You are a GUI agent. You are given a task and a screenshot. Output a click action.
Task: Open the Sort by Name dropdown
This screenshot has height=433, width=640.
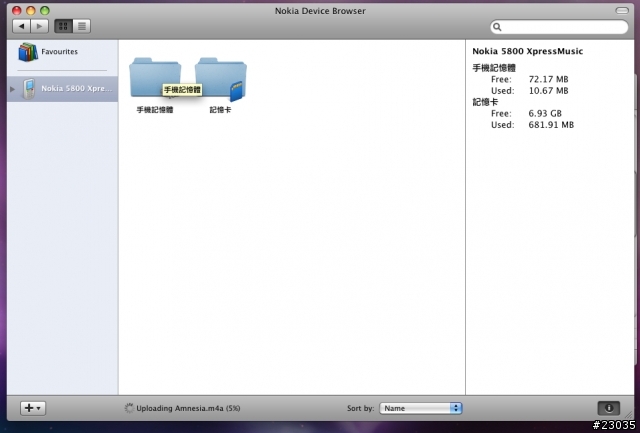420,408
